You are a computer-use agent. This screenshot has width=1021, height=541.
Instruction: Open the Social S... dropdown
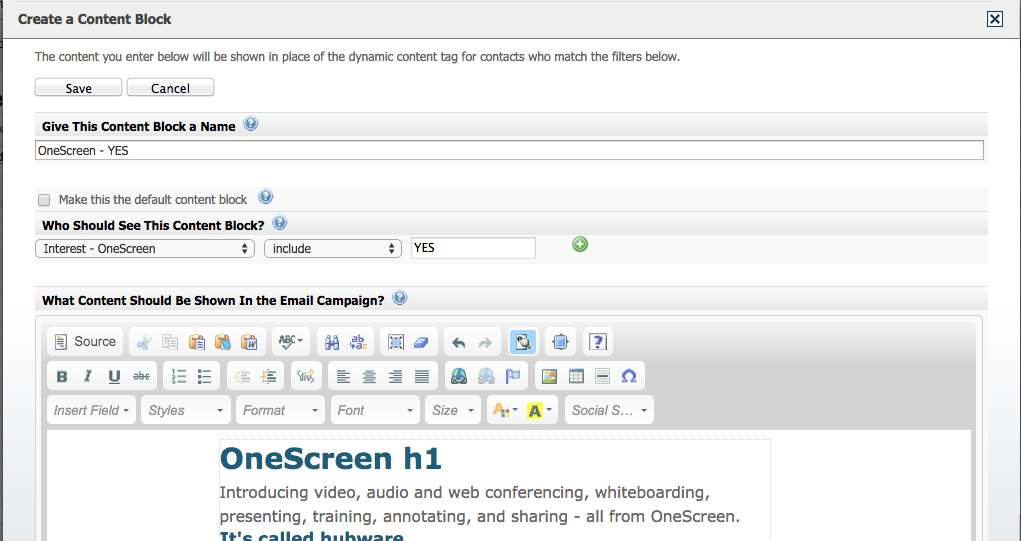click(609, 410)
